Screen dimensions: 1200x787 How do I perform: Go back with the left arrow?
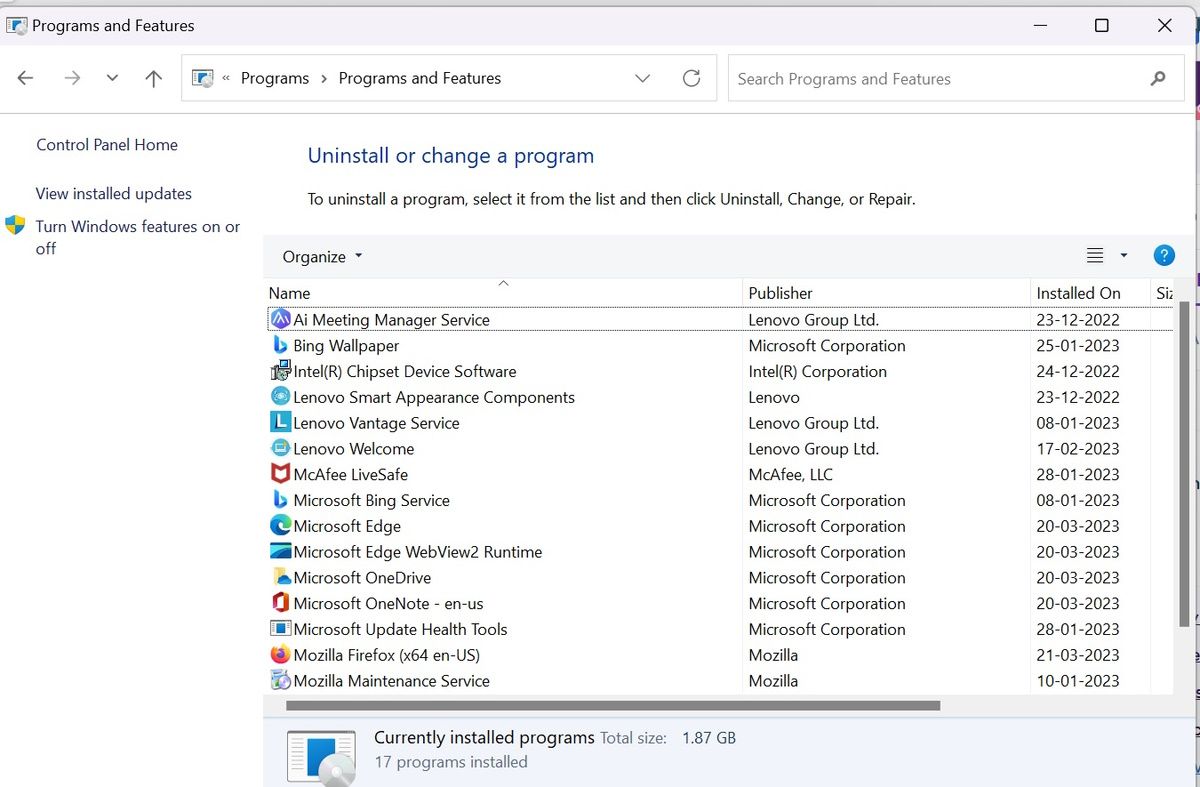click(x=26, y=78)
